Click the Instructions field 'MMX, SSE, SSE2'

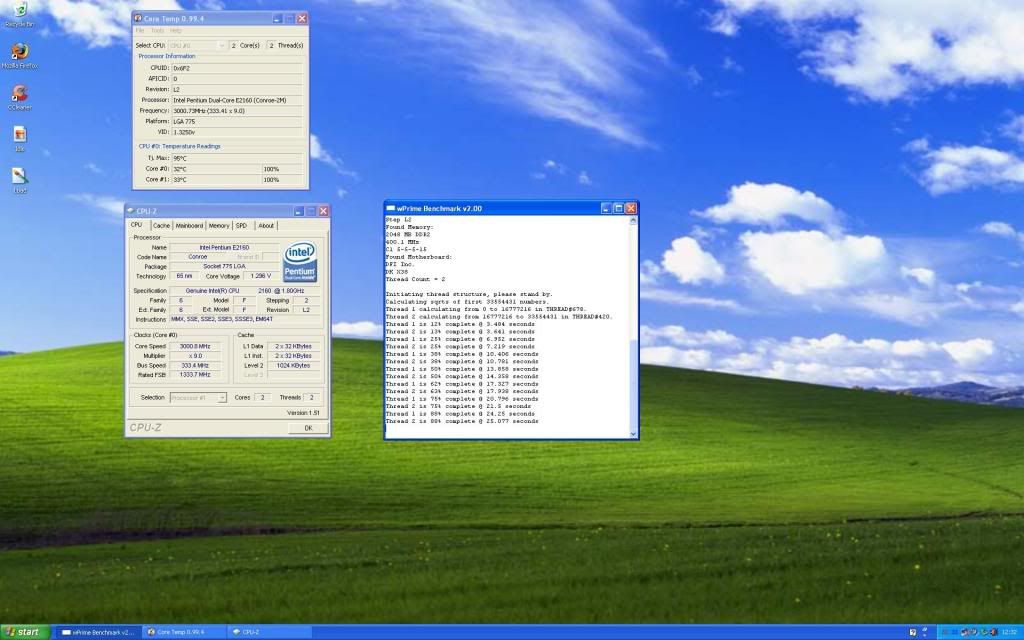(246, 319)
